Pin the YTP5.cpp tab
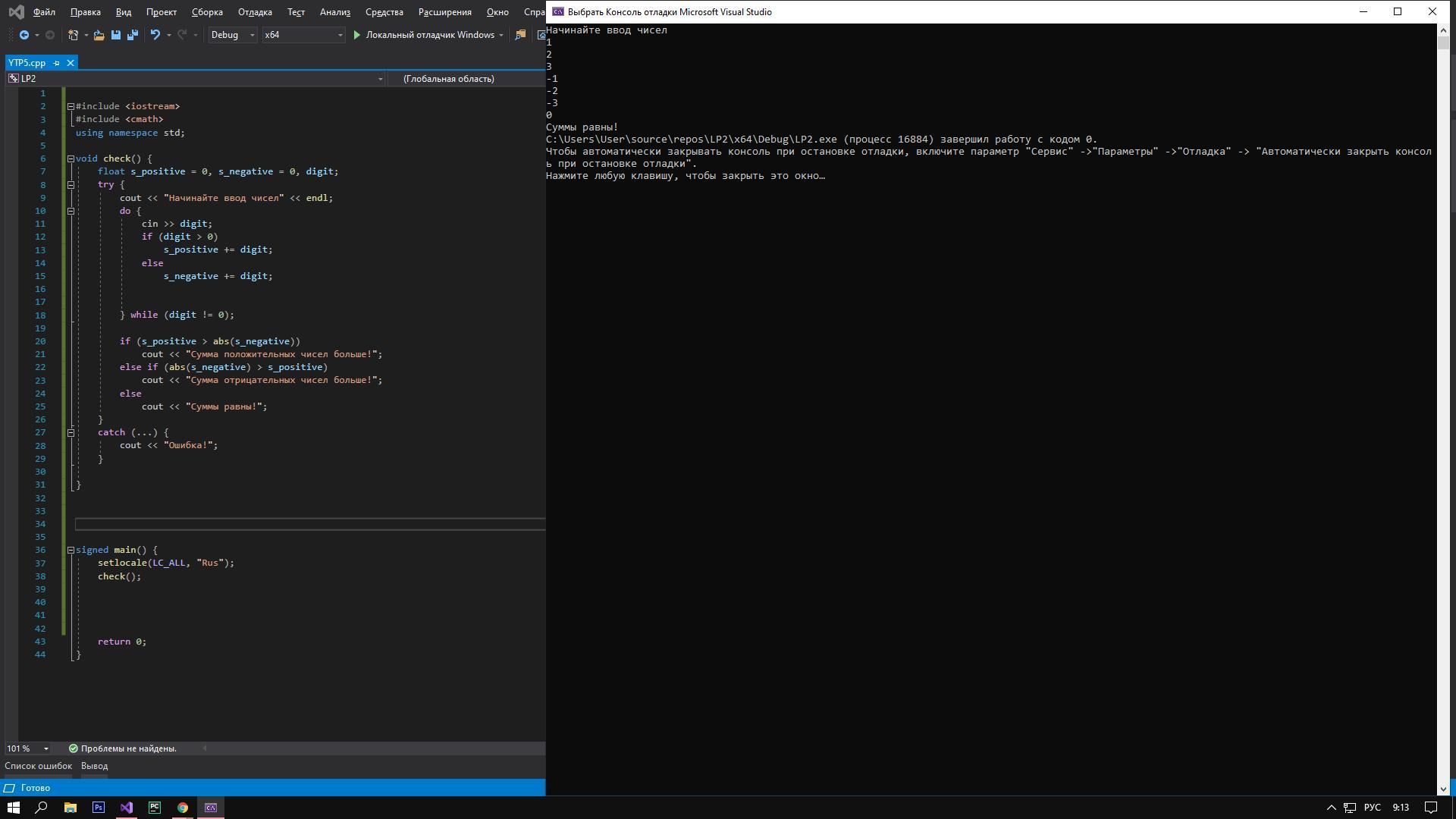This screenshot has width=1456, height=819. click(x=57, y=63)
